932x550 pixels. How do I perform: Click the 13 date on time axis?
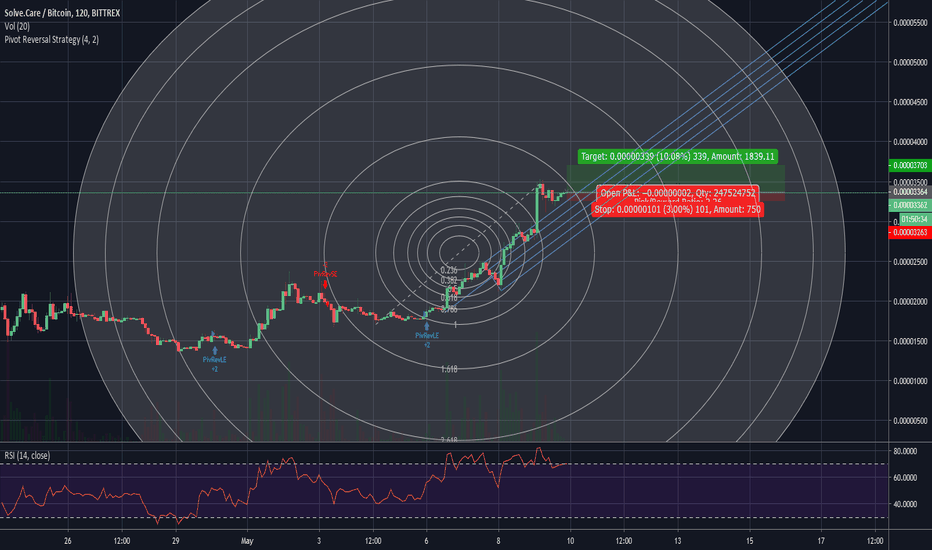(678, 541)
